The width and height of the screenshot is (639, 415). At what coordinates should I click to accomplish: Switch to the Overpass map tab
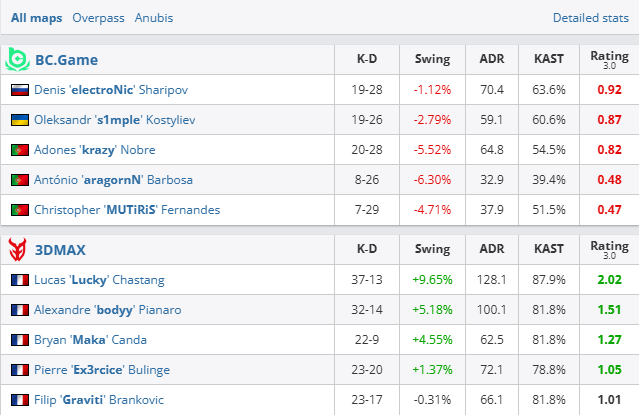tap(97, 18)
